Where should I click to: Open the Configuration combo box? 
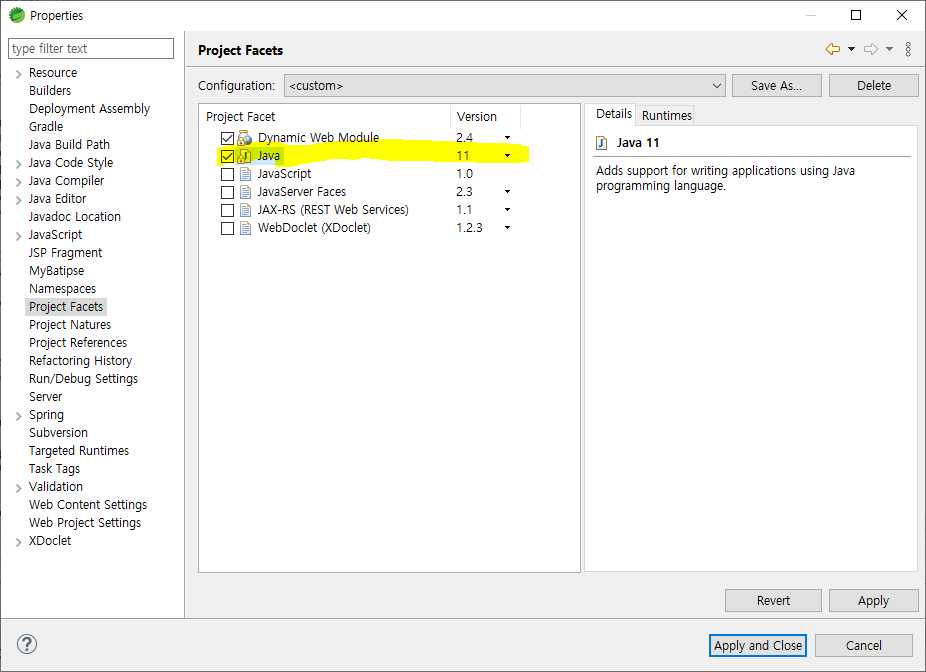504,86
